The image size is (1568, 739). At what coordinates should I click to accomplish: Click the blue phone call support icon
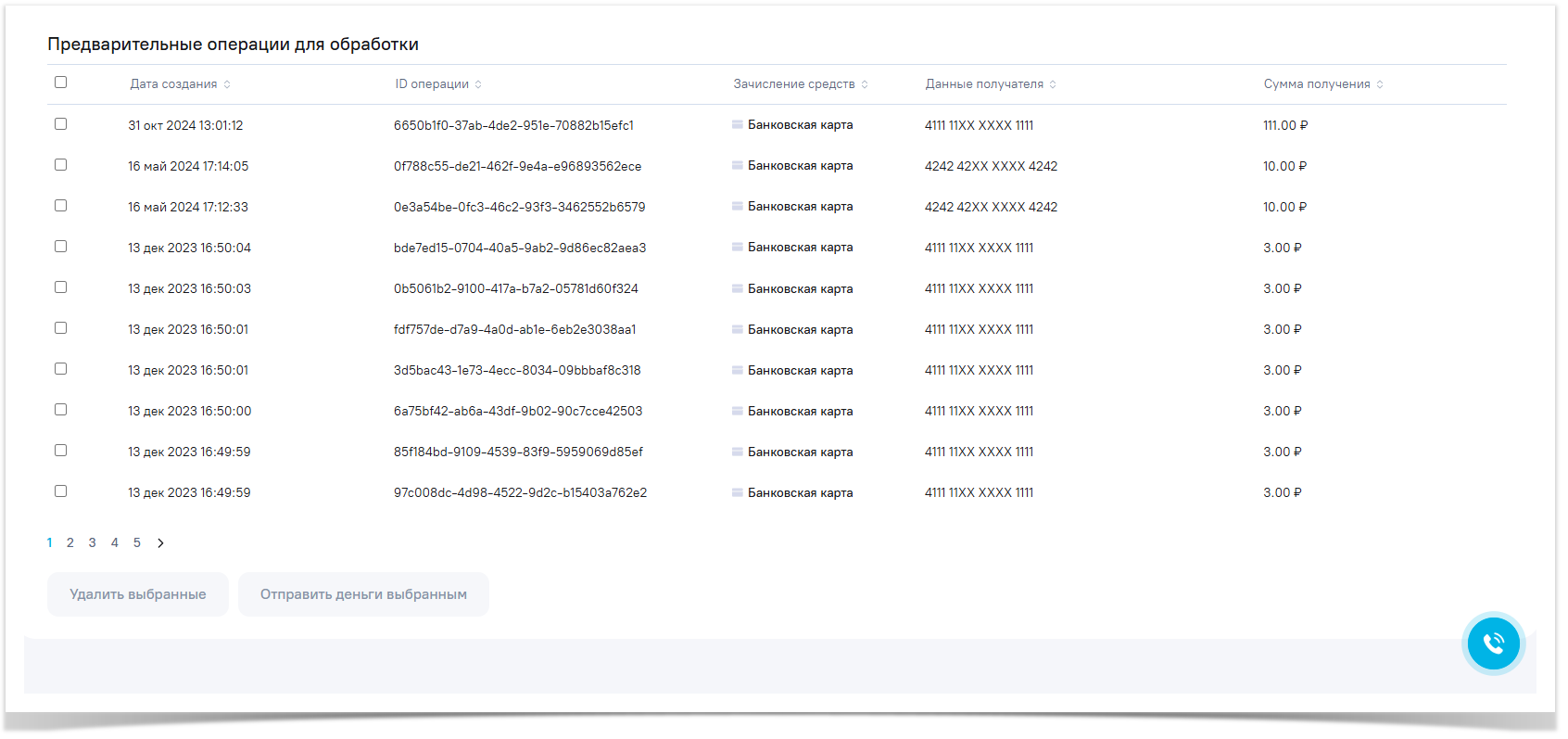click(1493, 643)
